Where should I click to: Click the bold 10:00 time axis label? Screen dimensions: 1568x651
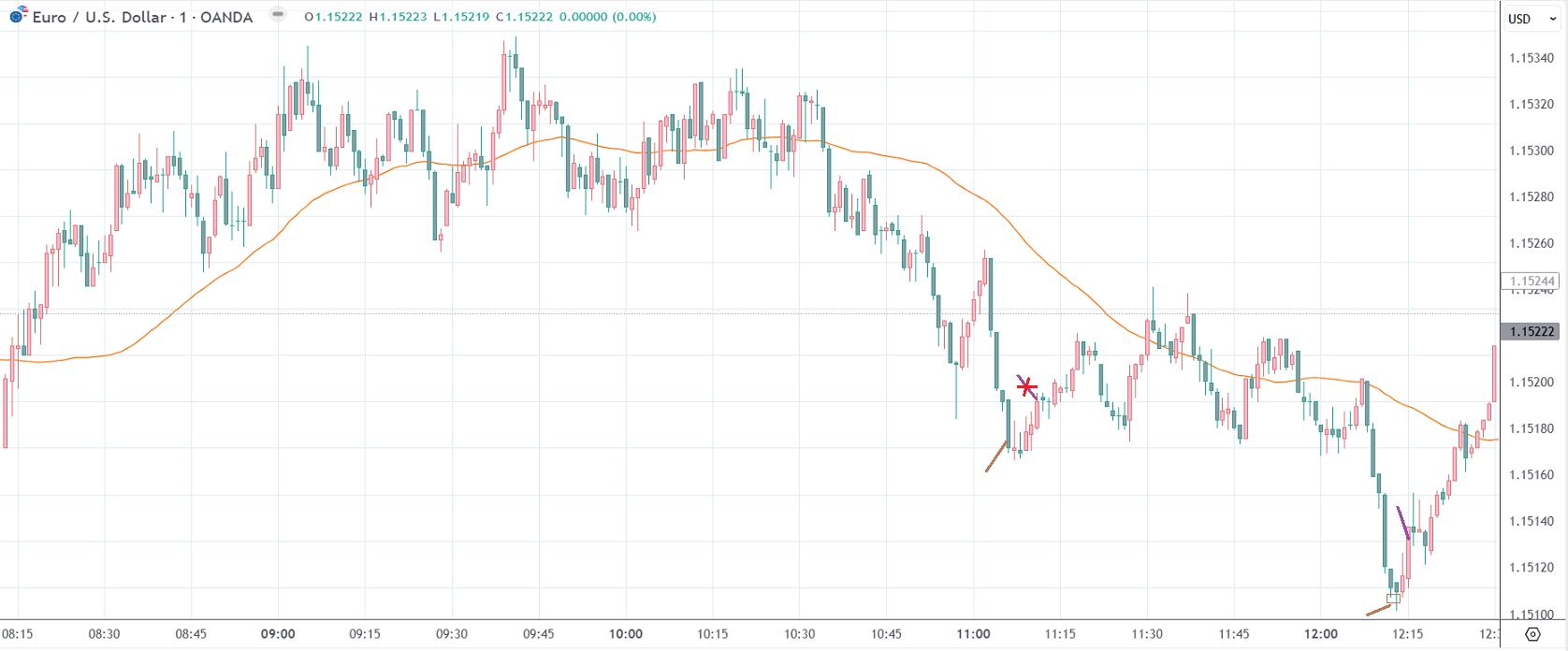(x=626, y=634)
